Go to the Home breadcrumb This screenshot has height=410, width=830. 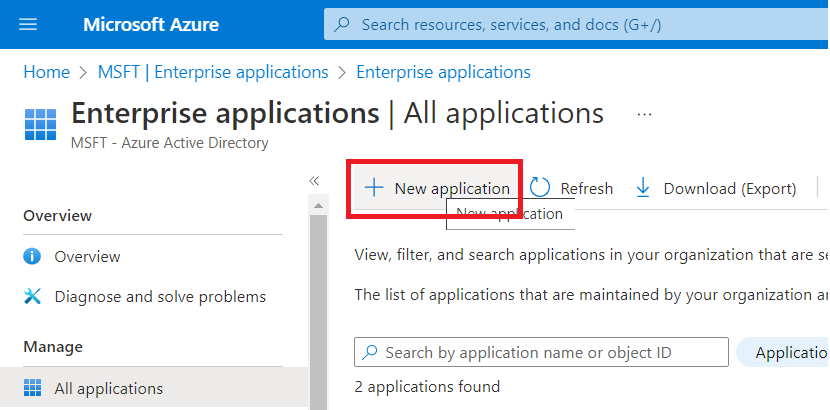[x=47, y=72]
